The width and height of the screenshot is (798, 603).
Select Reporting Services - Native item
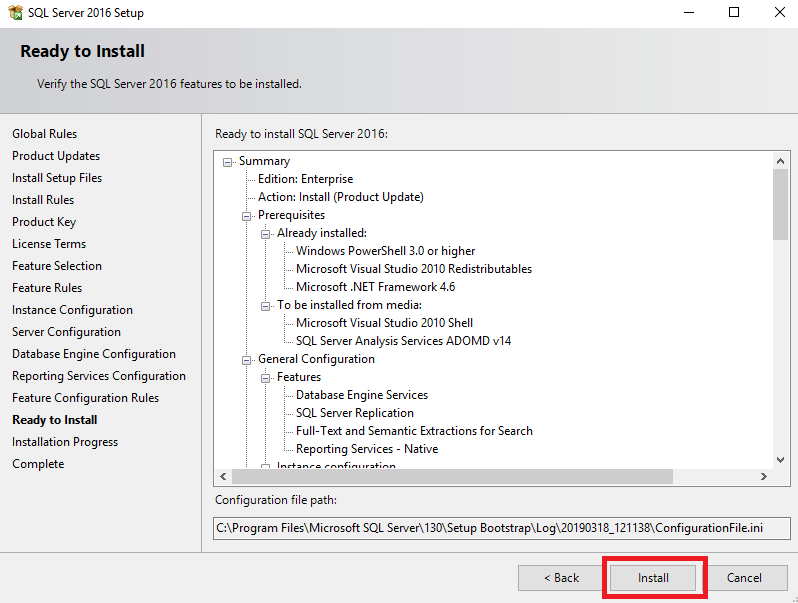367,449
